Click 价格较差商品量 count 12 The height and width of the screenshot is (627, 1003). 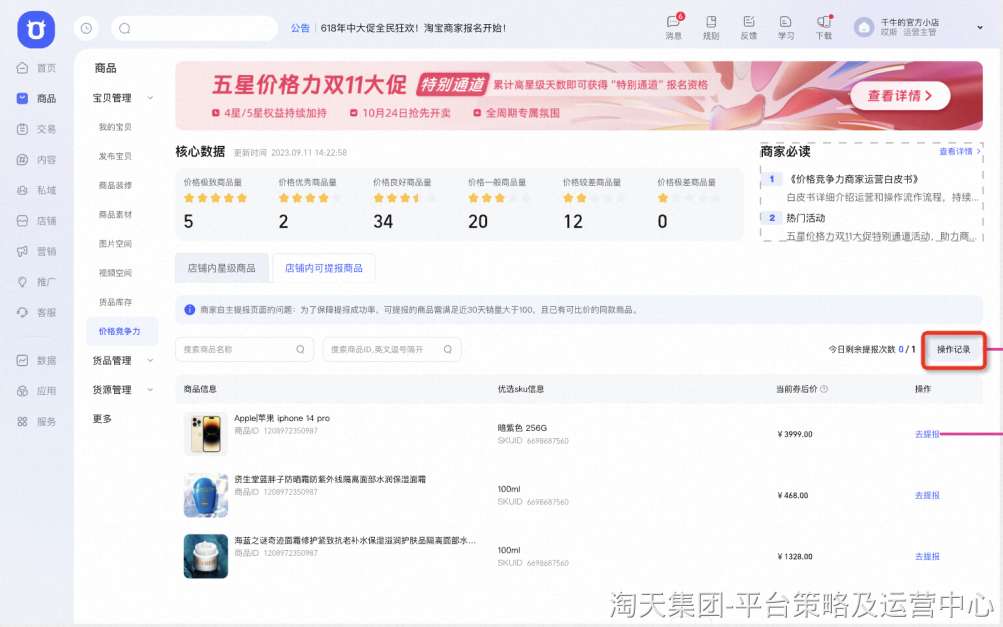573,221
